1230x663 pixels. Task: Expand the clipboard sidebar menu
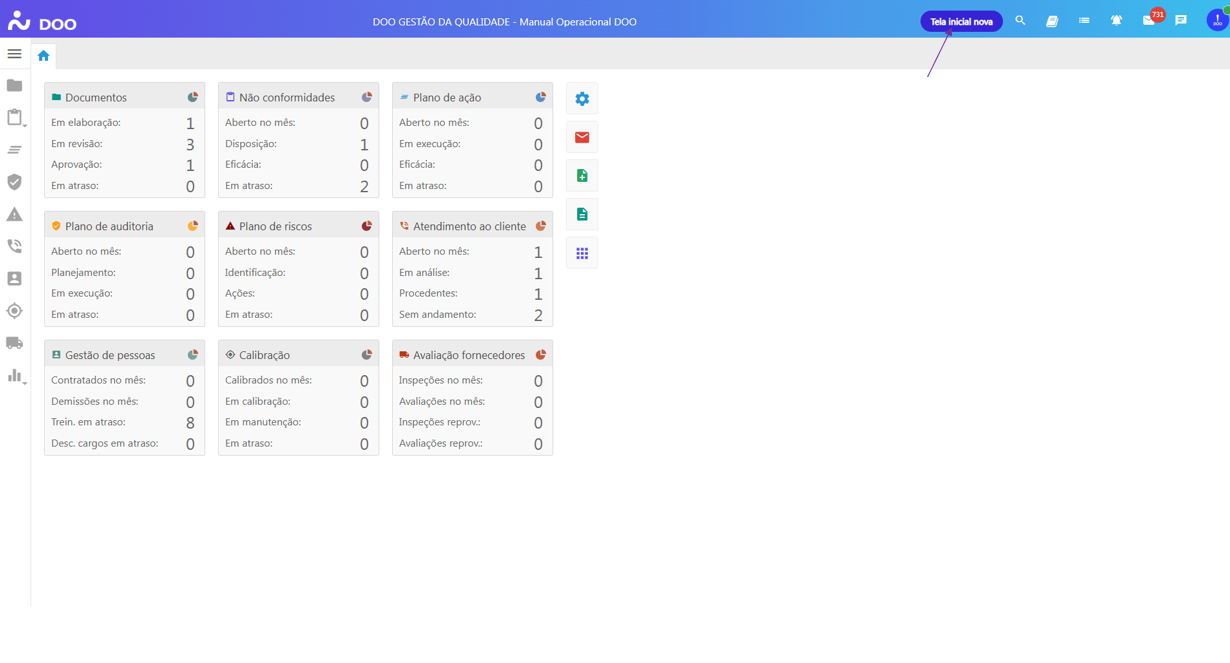pos(15,118)
